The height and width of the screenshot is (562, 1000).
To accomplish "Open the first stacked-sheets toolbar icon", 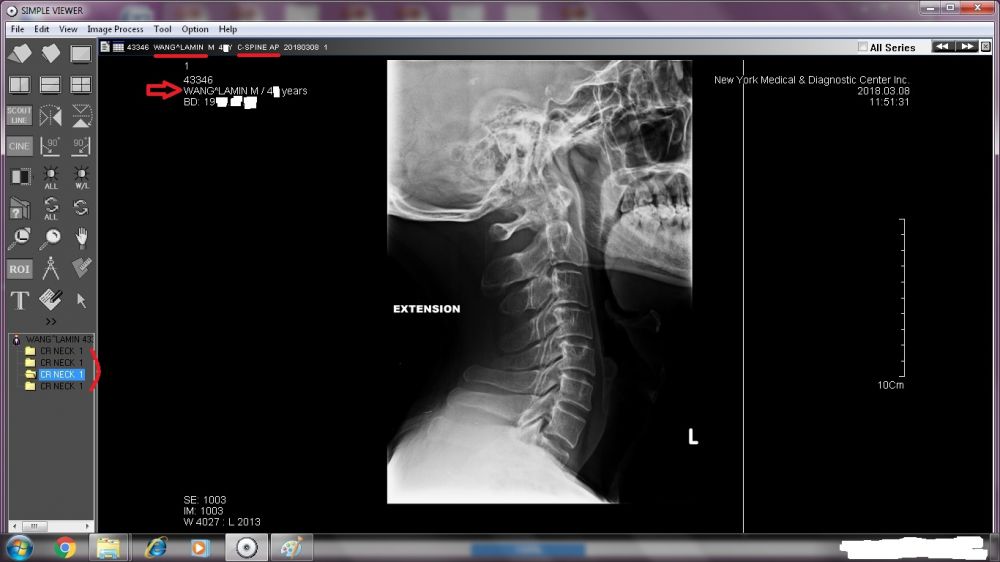I will point(19,54).
